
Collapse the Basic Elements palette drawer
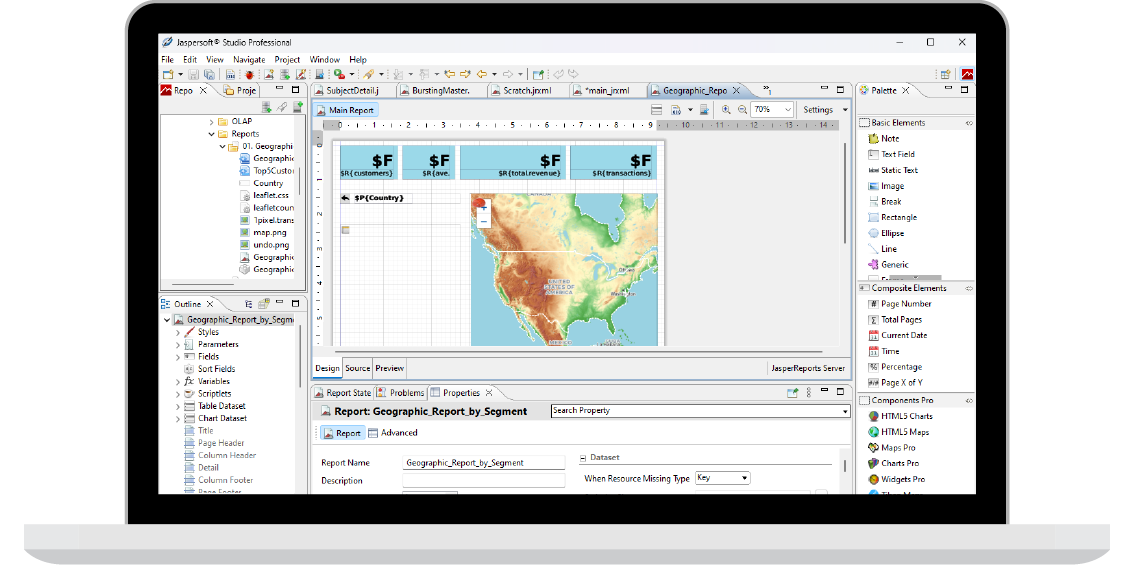point(969,123)
